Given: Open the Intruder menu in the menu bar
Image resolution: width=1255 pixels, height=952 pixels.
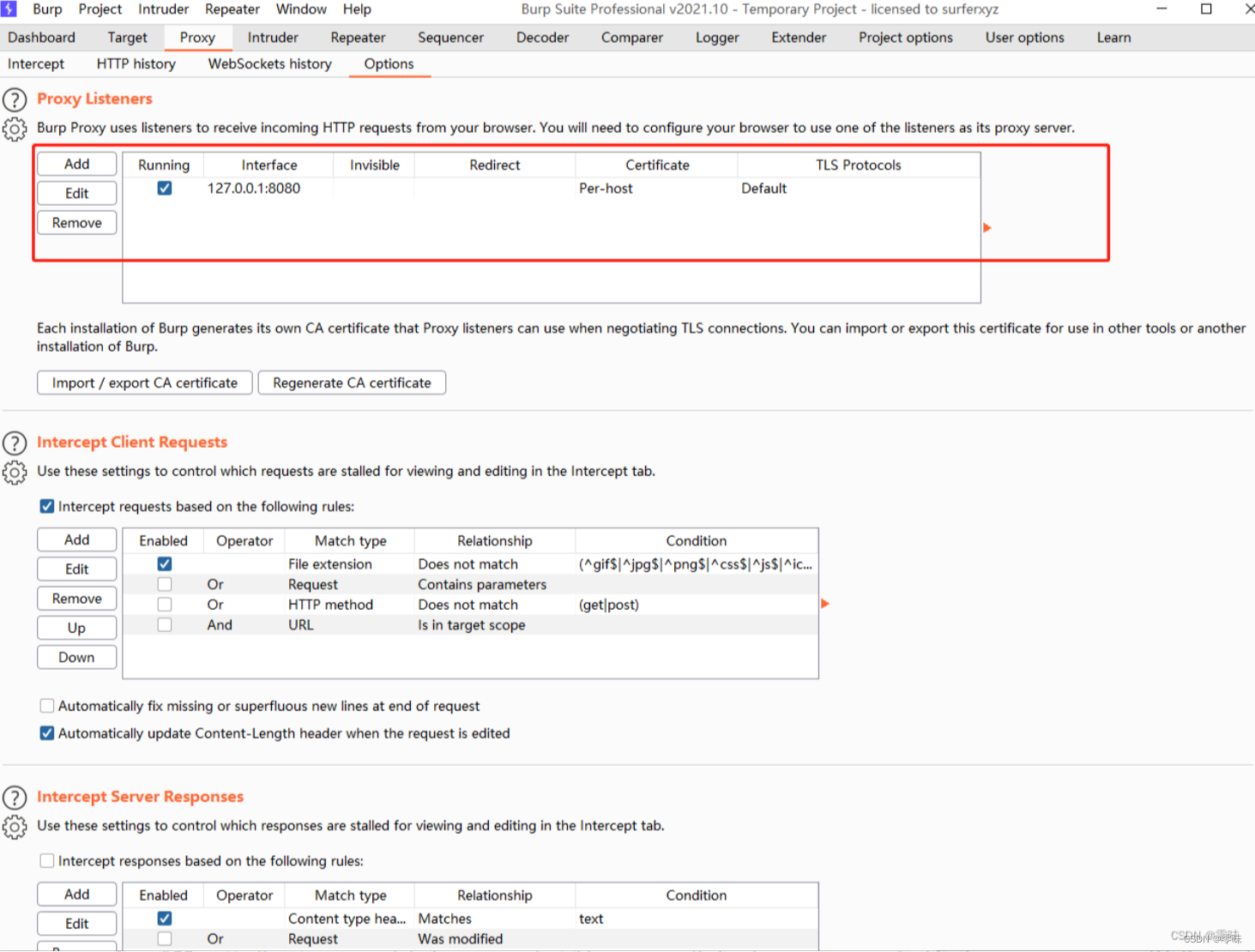Looking at the screenshot, I should [163, 9].
